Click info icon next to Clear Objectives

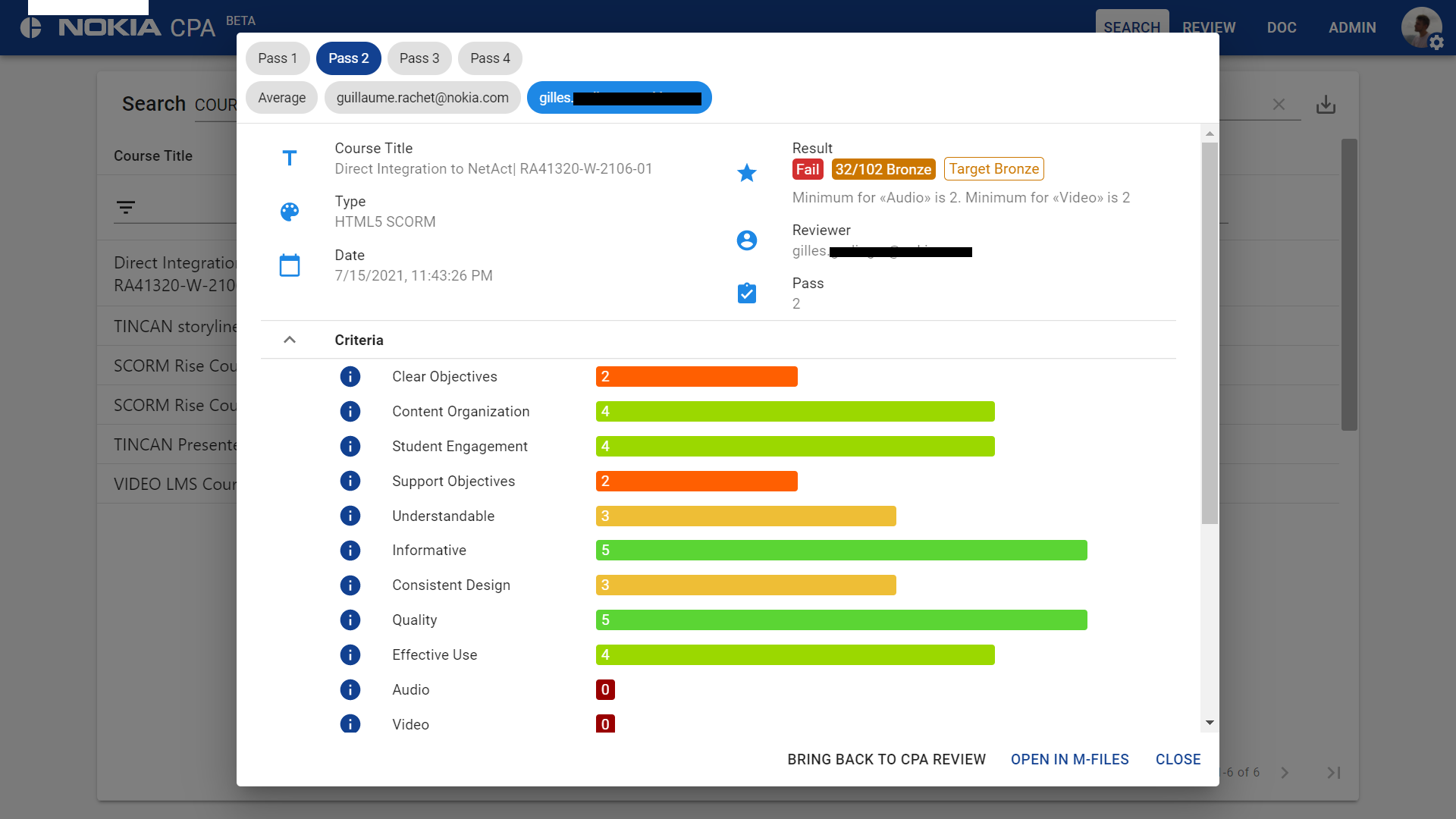pos(350,377)
